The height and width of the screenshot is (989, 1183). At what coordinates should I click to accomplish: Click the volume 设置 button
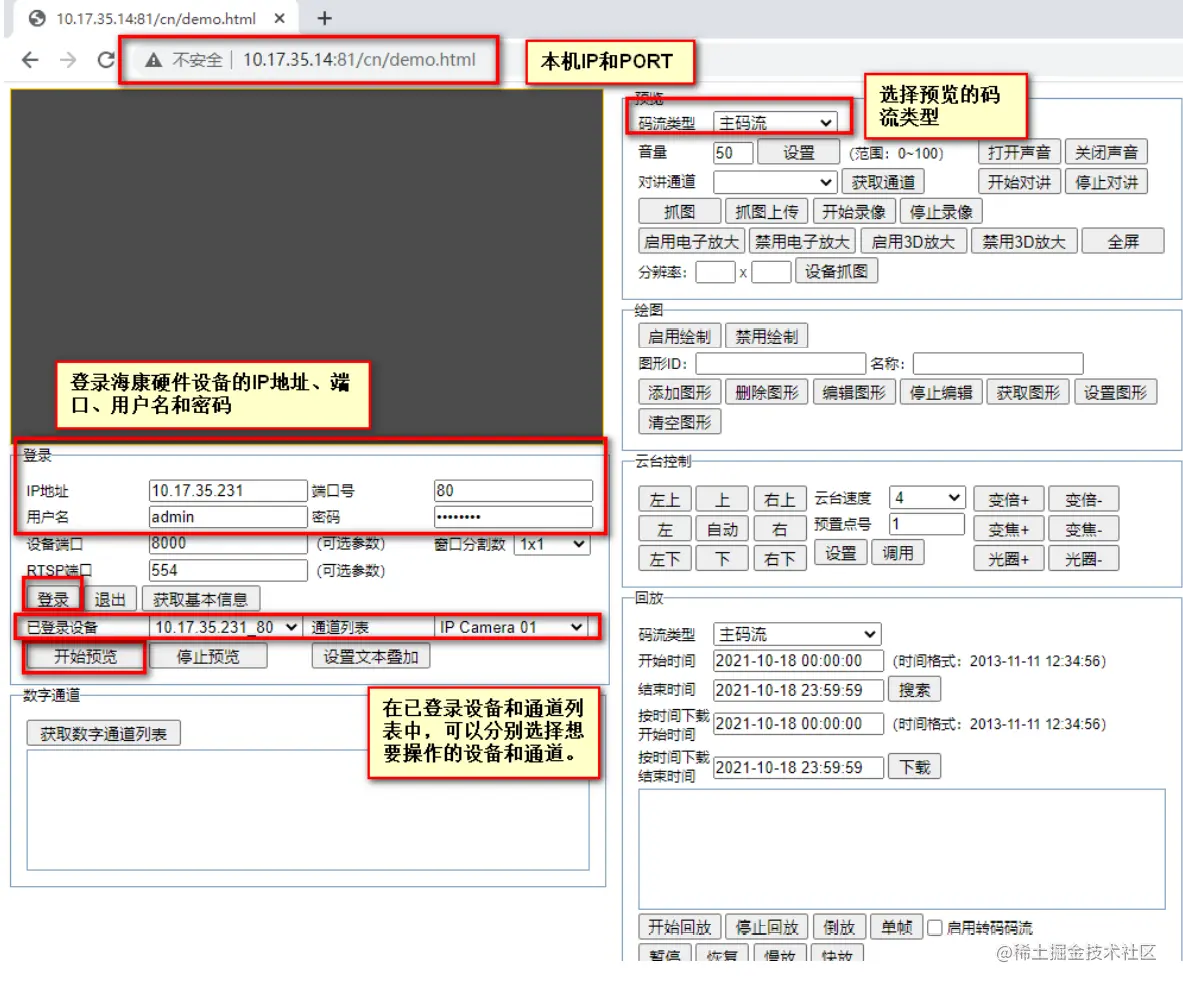tap(798, 152)
